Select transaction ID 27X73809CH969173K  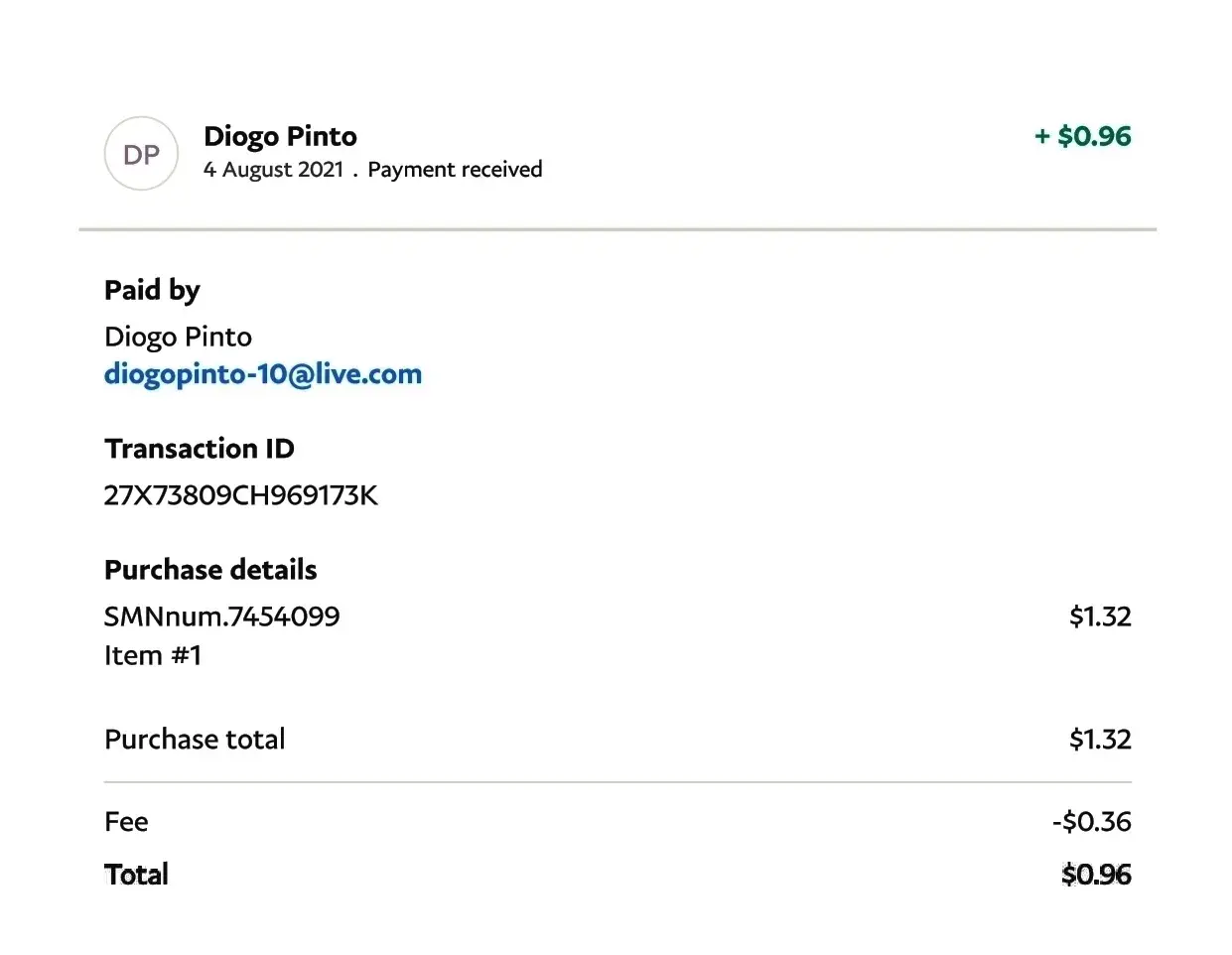coord(240,495)
